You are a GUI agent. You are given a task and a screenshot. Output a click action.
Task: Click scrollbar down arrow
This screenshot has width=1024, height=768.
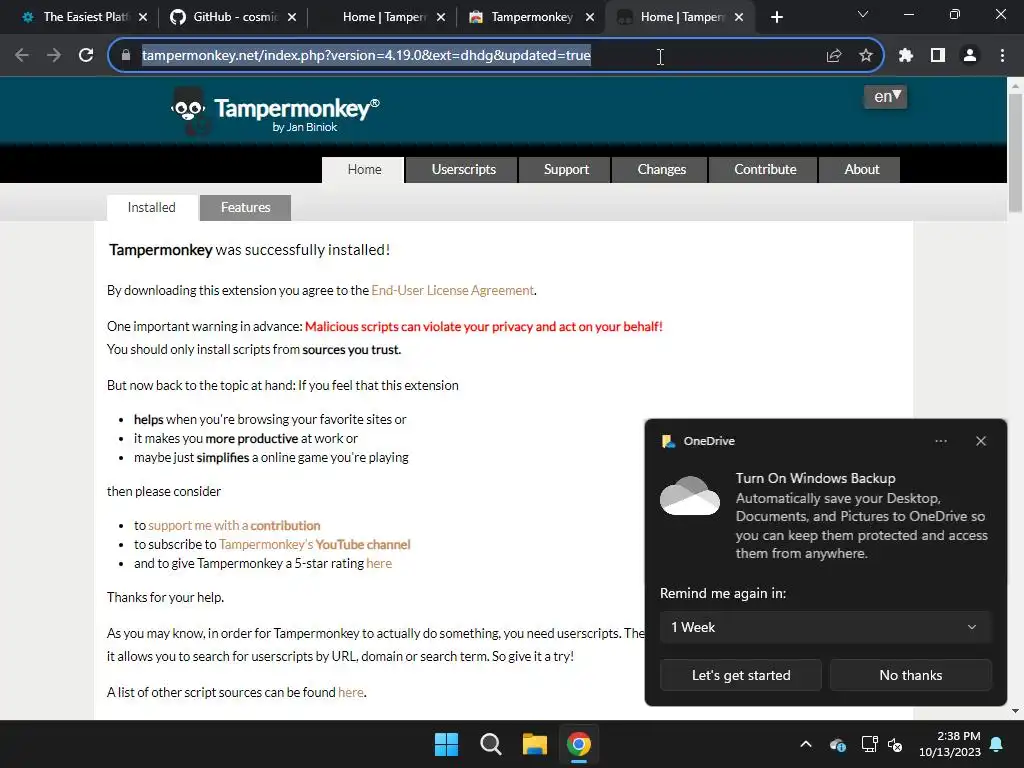(1015, 711)
